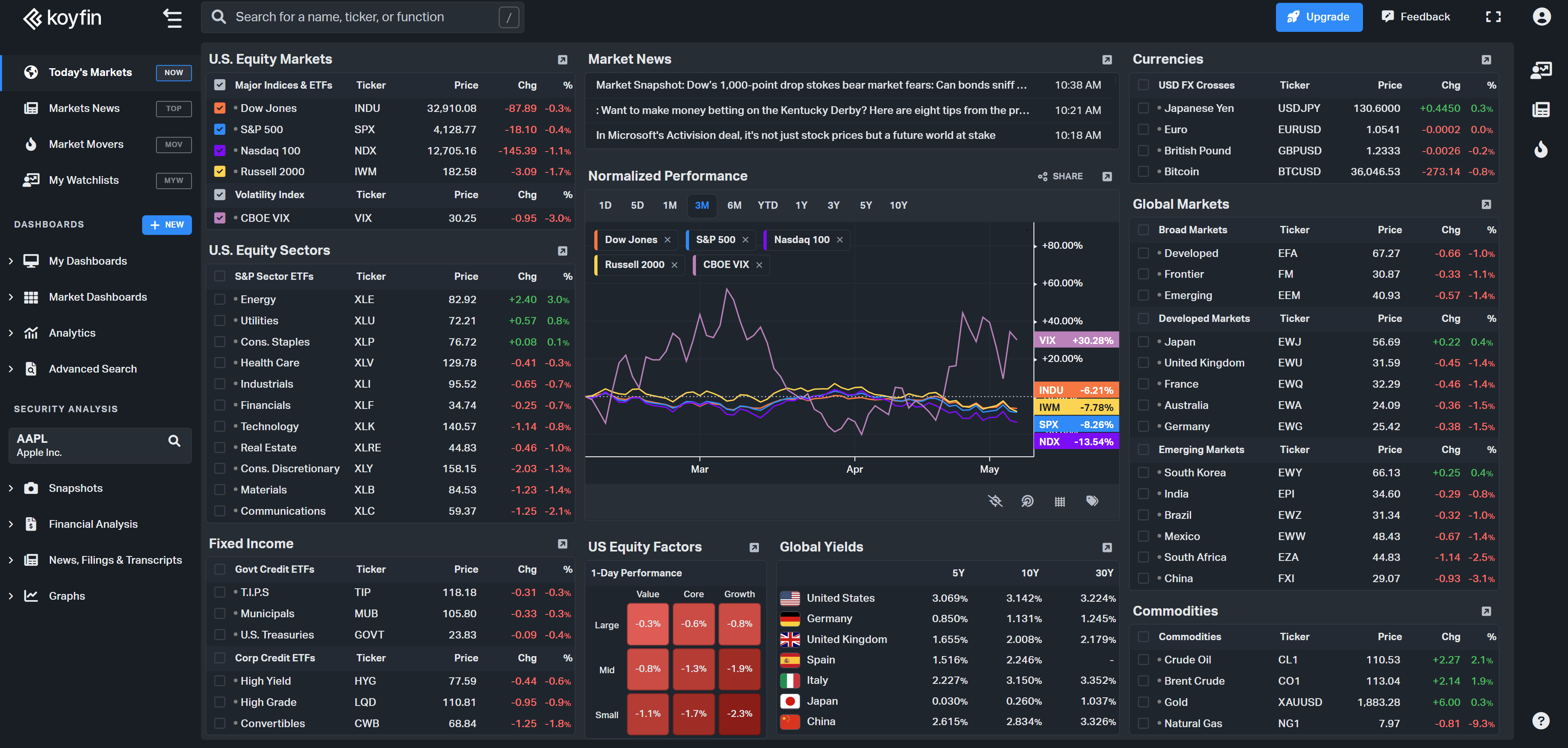Pop out the Currencies panel
This screenshot has width=1568, height=748.
point(1486,60)
